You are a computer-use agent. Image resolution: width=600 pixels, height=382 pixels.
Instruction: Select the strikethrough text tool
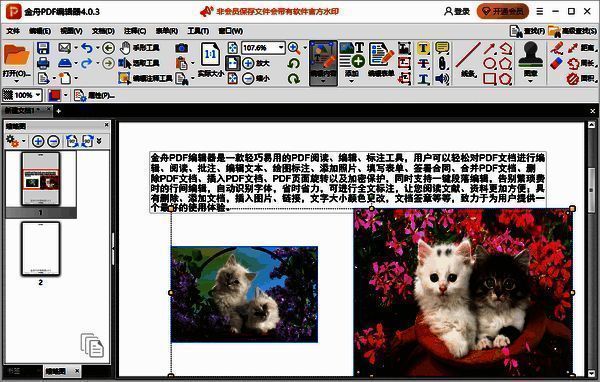tap(423, 63)
